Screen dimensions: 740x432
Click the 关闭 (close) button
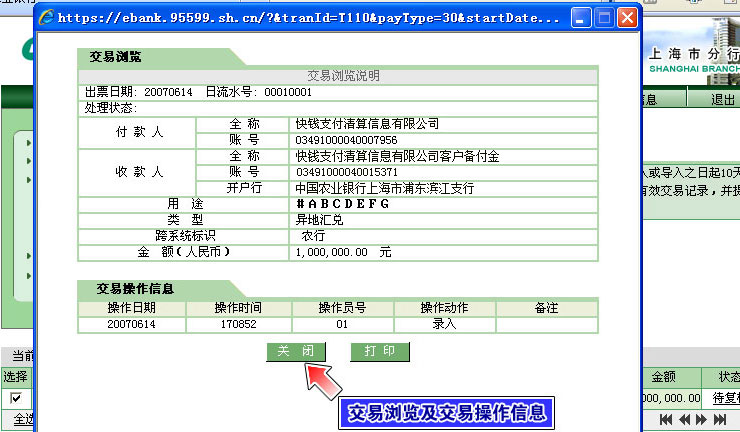[x=296, y=352]
